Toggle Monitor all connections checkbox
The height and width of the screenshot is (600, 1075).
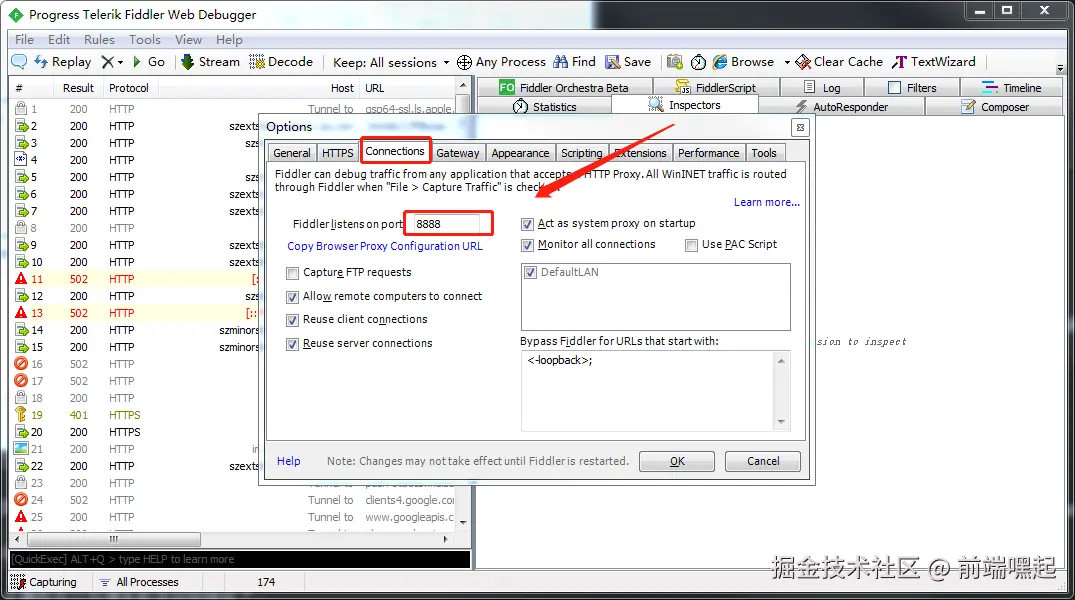527,245
